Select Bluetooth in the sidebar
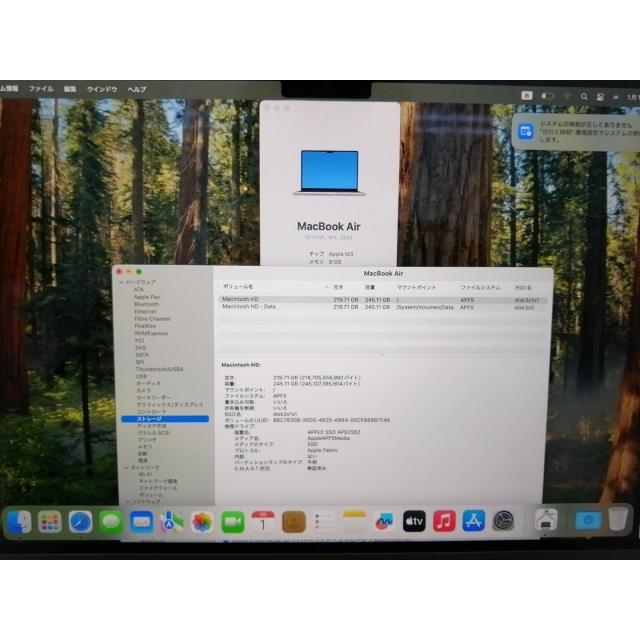 point(147,304)
